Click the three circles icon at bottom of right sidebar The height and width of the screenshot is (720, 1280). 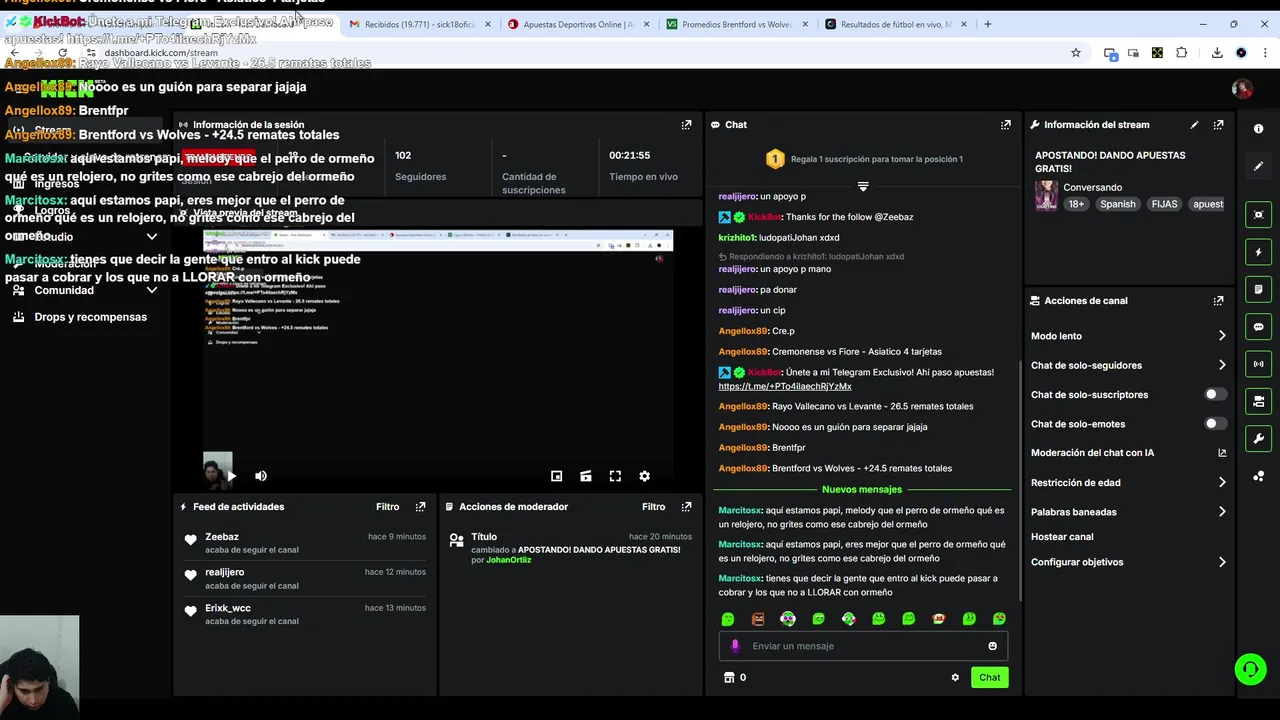pos(1258,476)
